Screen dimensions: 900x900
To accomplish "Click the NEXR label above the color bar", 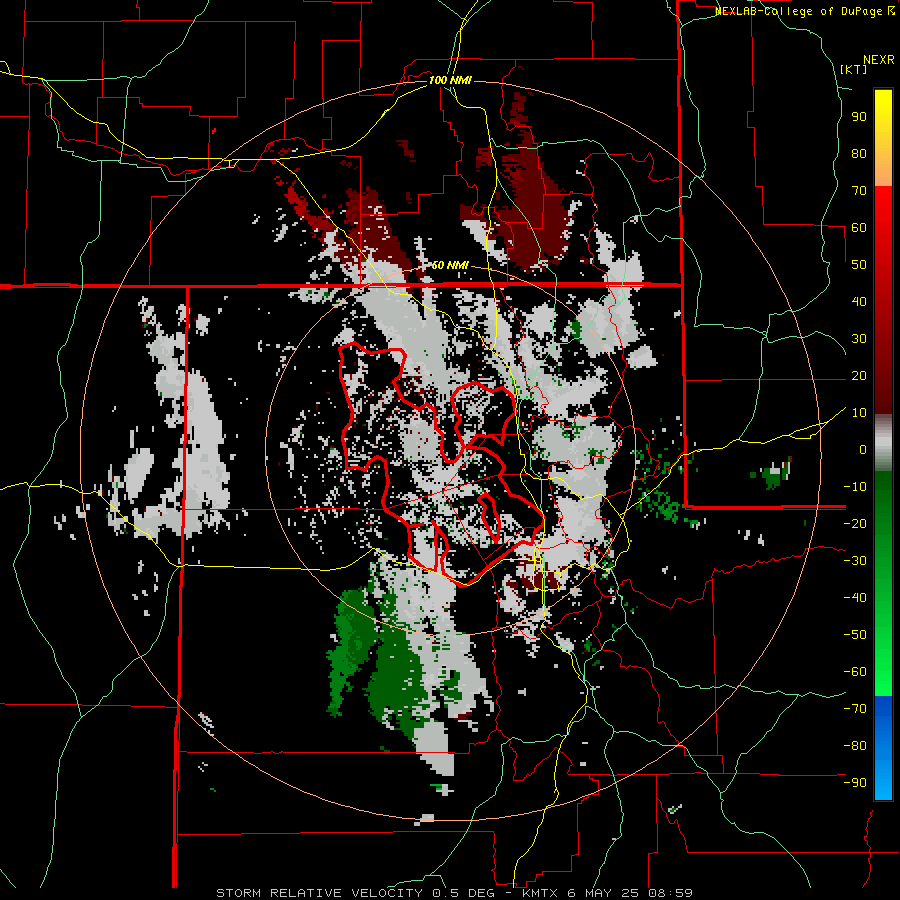I will click(879, 60).
